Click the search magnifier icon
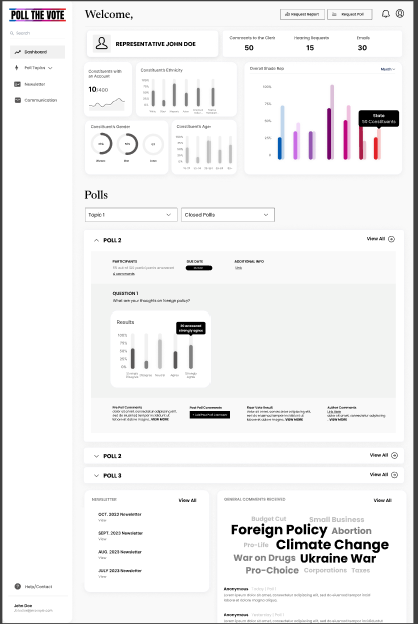This screenshot has height=624, width=418. 12,33
